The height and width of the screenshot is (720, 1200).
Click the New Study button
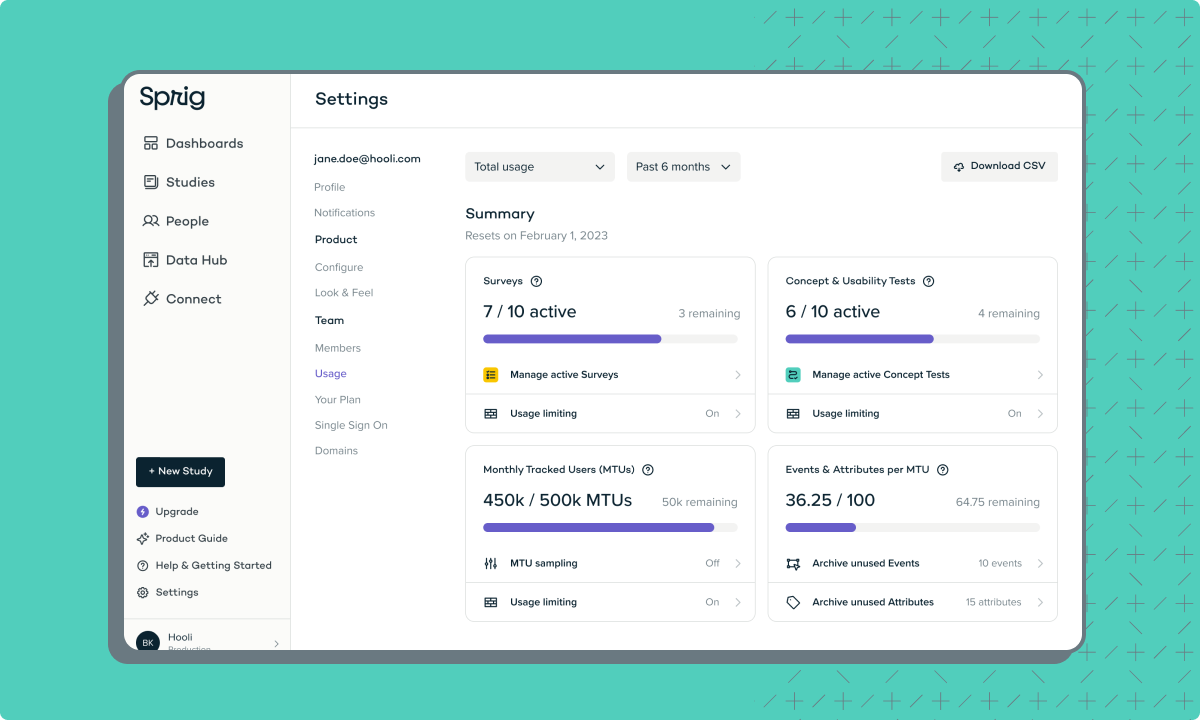coord(180,472)
